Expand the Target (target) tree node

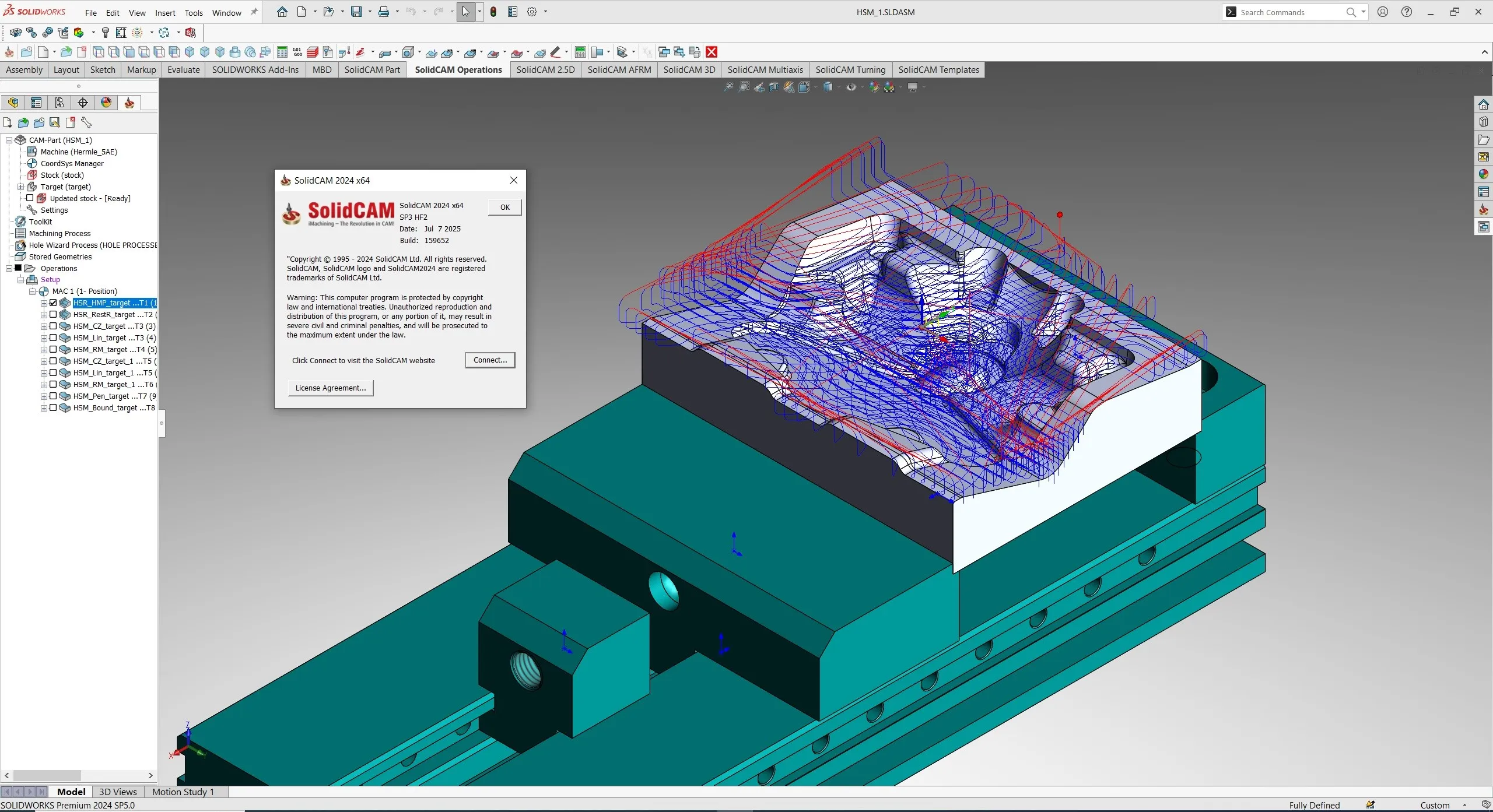20,187
